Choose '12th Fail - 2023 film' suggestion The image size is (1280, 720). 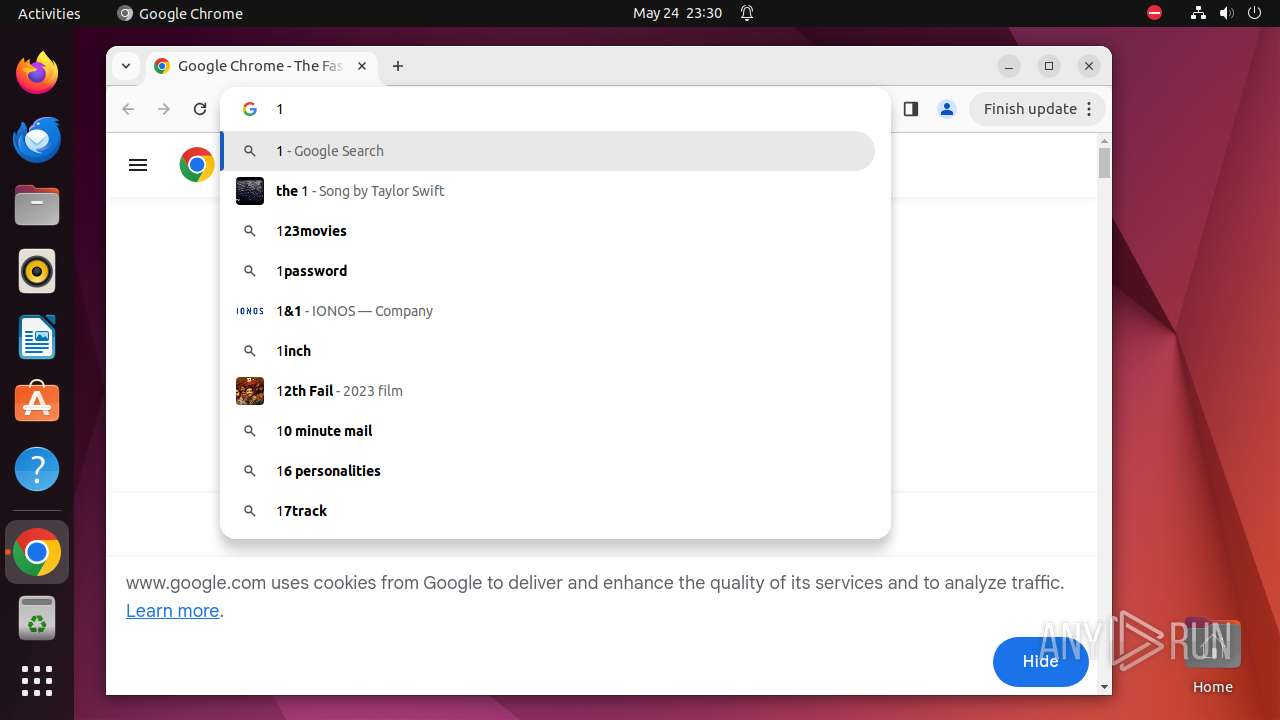[x=548, y=391]
